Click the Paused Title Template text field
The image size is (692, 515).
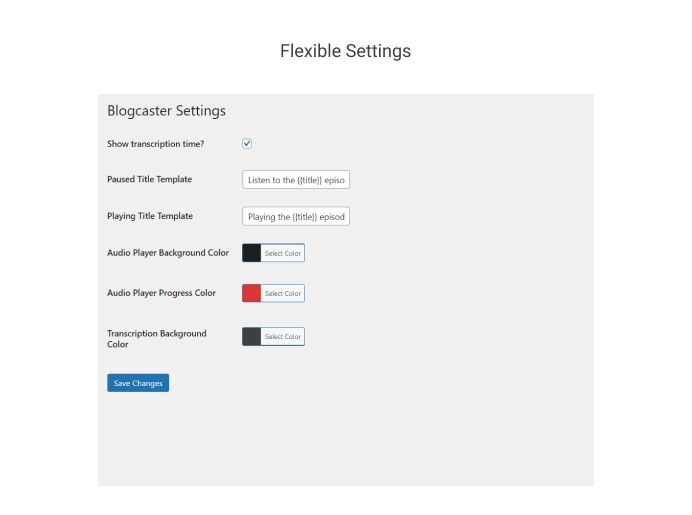pos(296,180)
